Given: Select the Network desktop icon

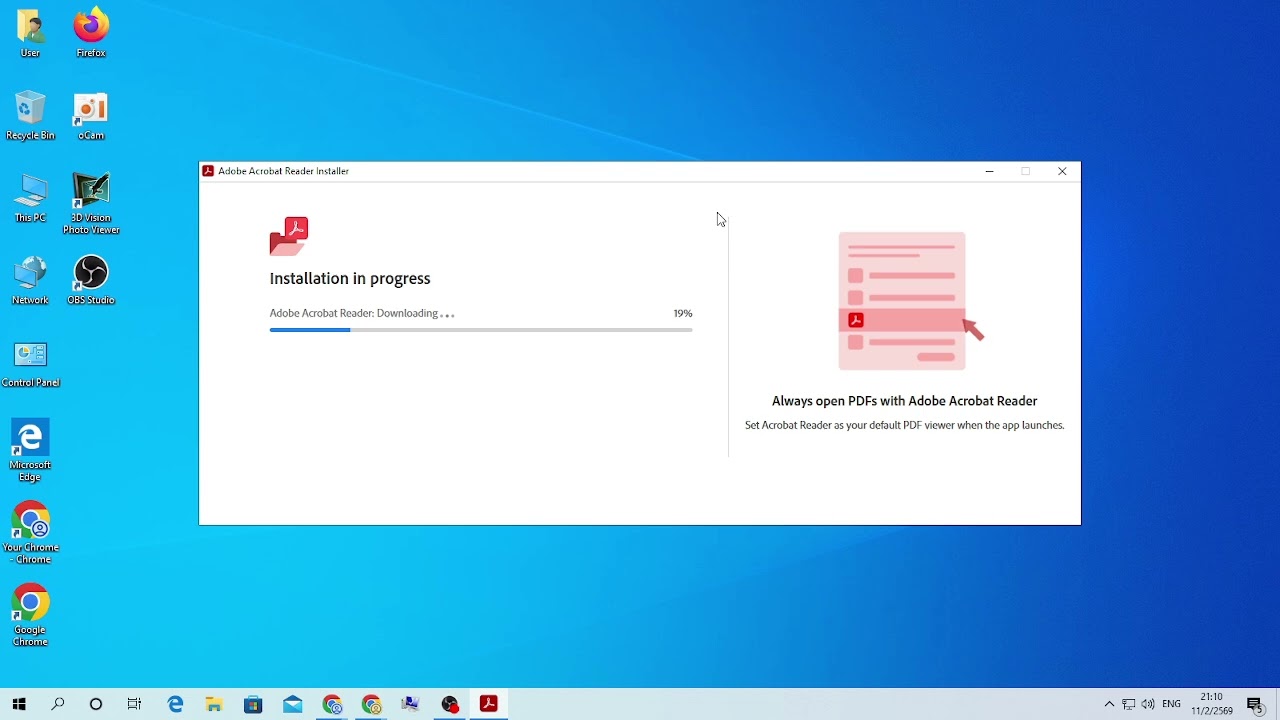Looking at the screenshot, I should (30, 279).
